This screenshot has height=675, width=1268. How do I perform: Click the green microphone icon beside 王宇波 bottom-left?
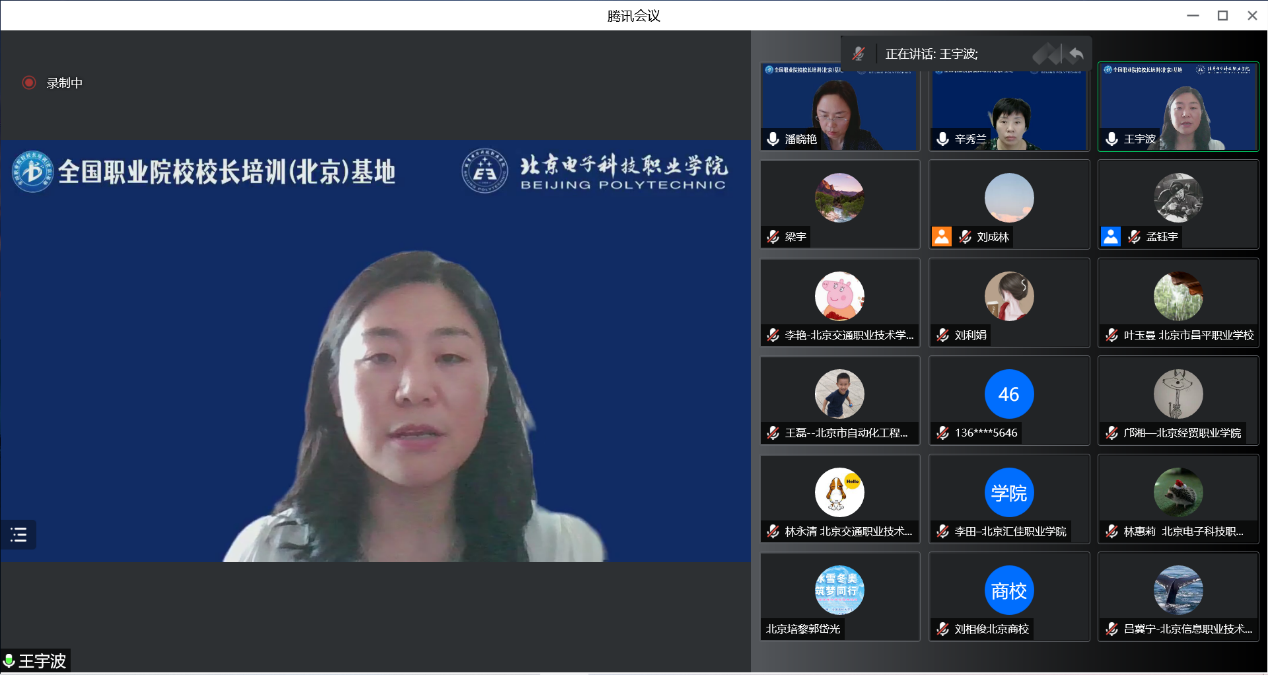[x=9, y=661]
